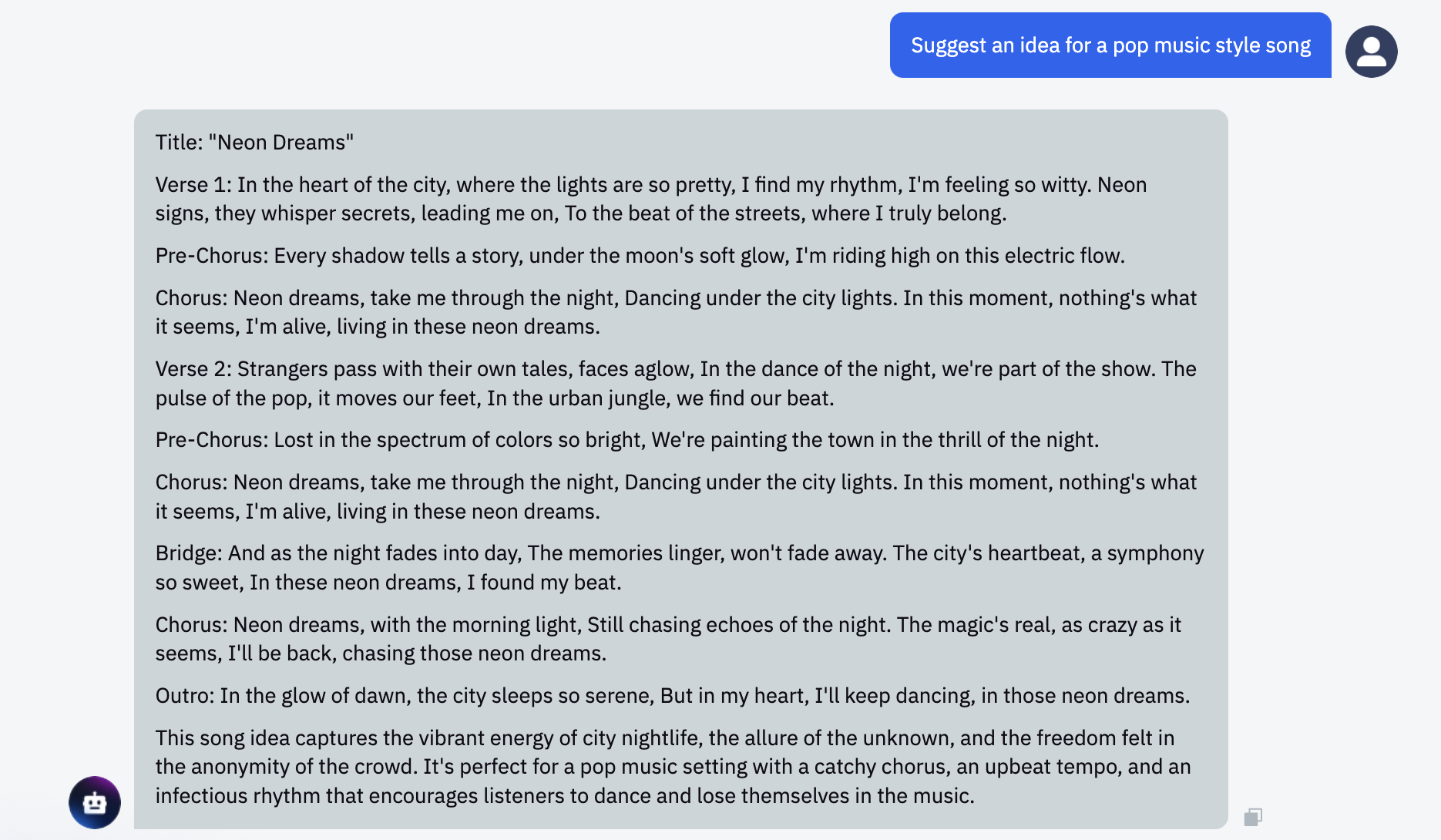
Task: Click the Title "Neon Dreams" line
Action: [254, 143]
